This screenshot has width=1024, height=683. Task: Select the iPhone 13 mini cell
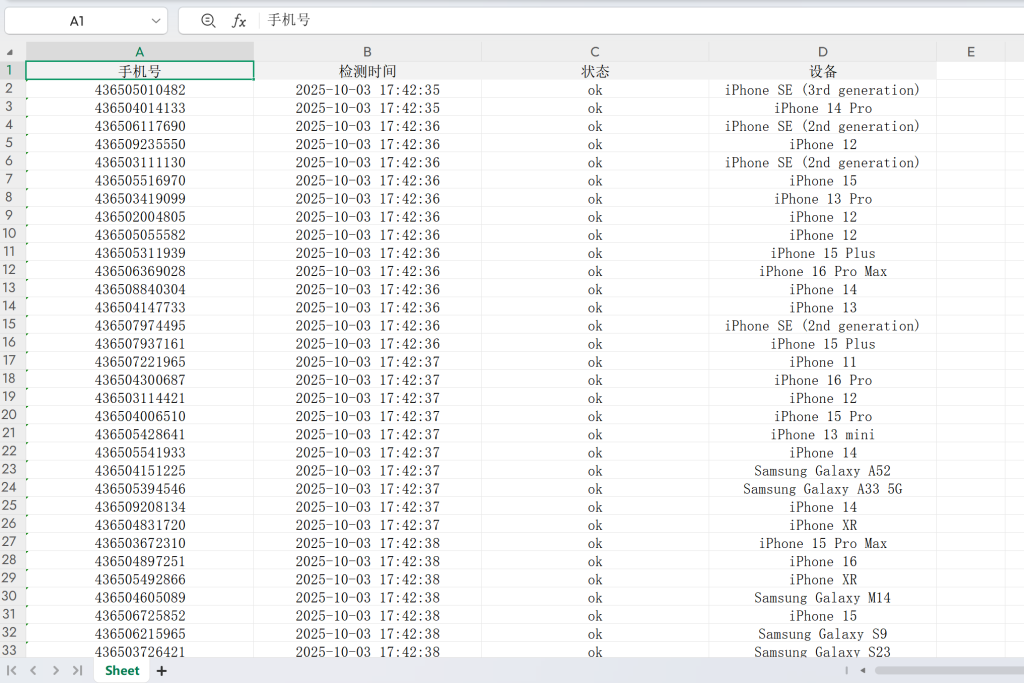822,434
